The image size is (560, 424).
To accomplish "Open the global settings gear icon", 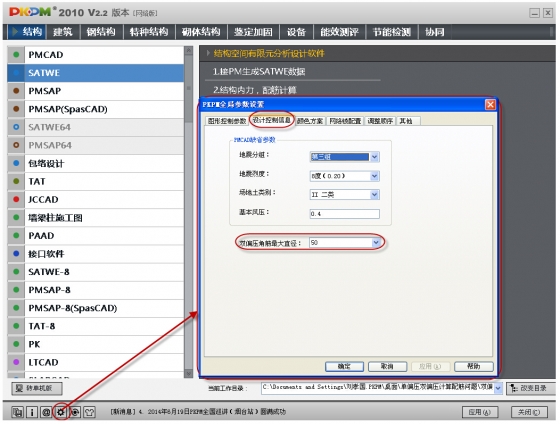I will [60, 412].
